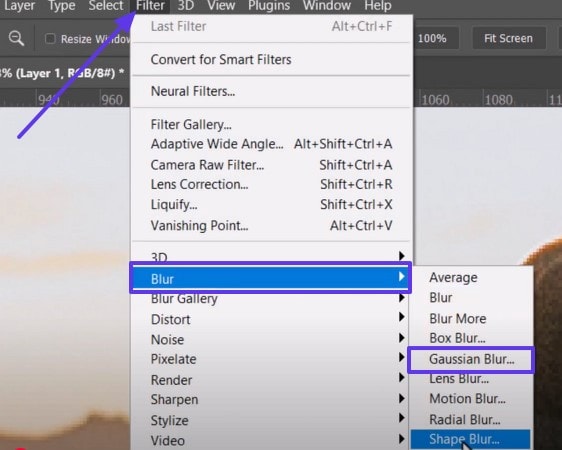Toggle the Resize Windows checkbox

click(x=50, y=38)
